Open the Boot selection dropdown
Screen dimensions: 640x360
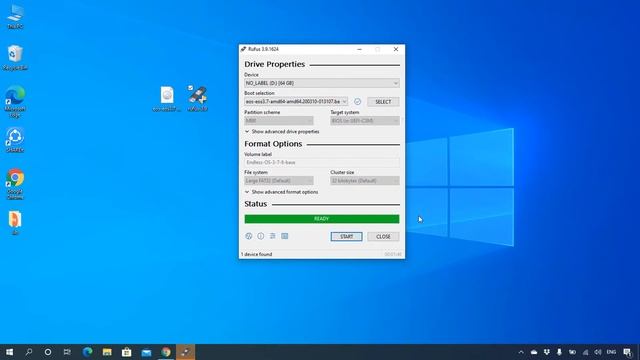click(x=296, y=101)
